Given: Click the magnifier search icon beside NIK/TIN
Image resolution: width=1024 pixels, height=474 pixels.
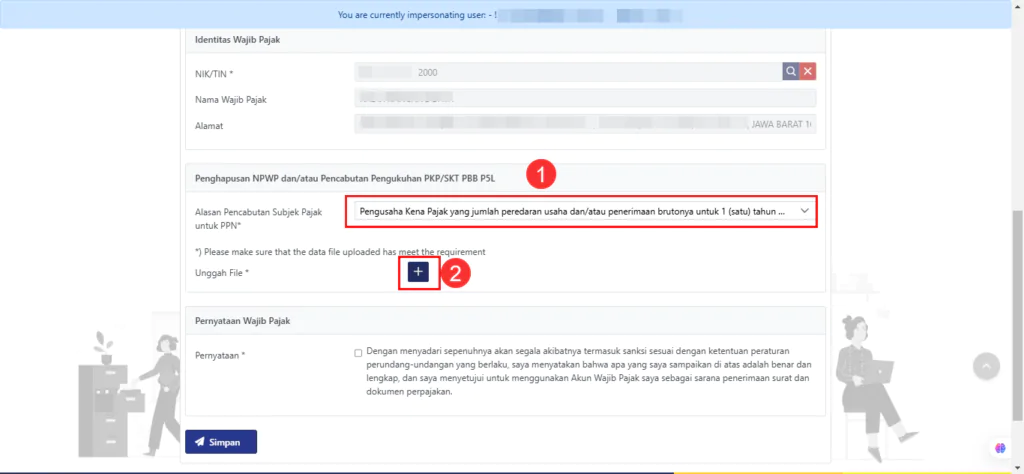Looking at the screenshot, I should tap(790, 72).
